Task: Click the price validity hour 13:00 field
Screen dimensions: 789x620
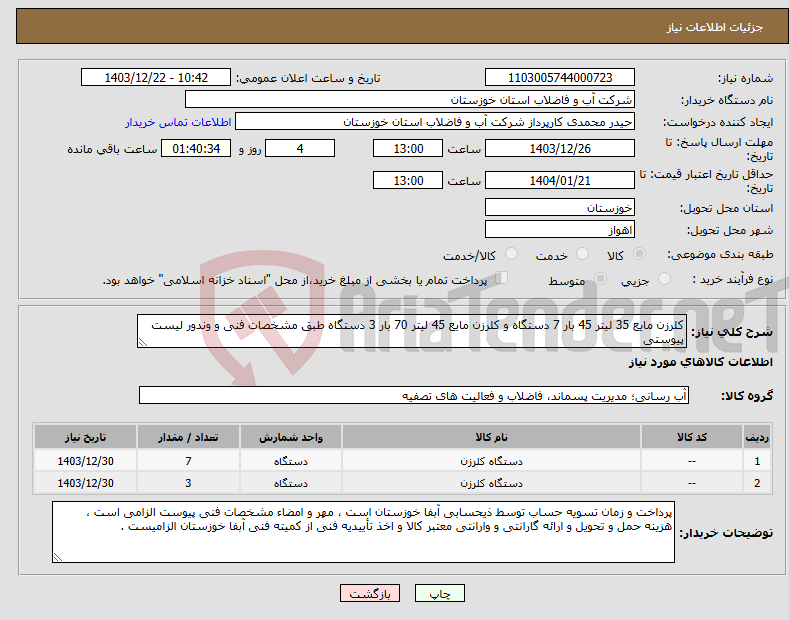Action: pyautogui.click(x=408, y=180)
